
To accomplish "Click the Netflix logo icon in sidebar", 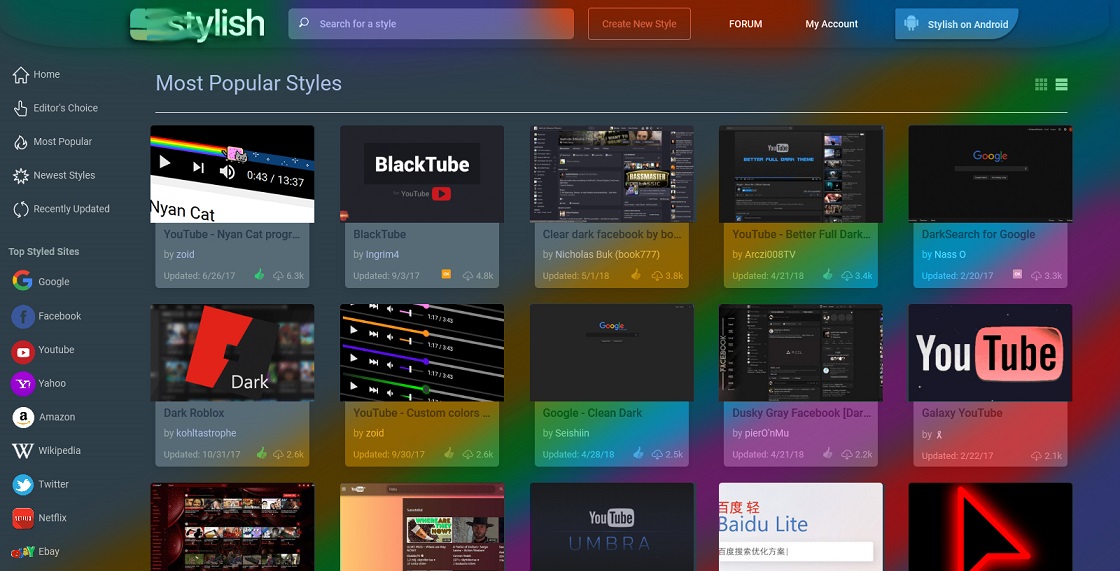I will coord(23,518).
